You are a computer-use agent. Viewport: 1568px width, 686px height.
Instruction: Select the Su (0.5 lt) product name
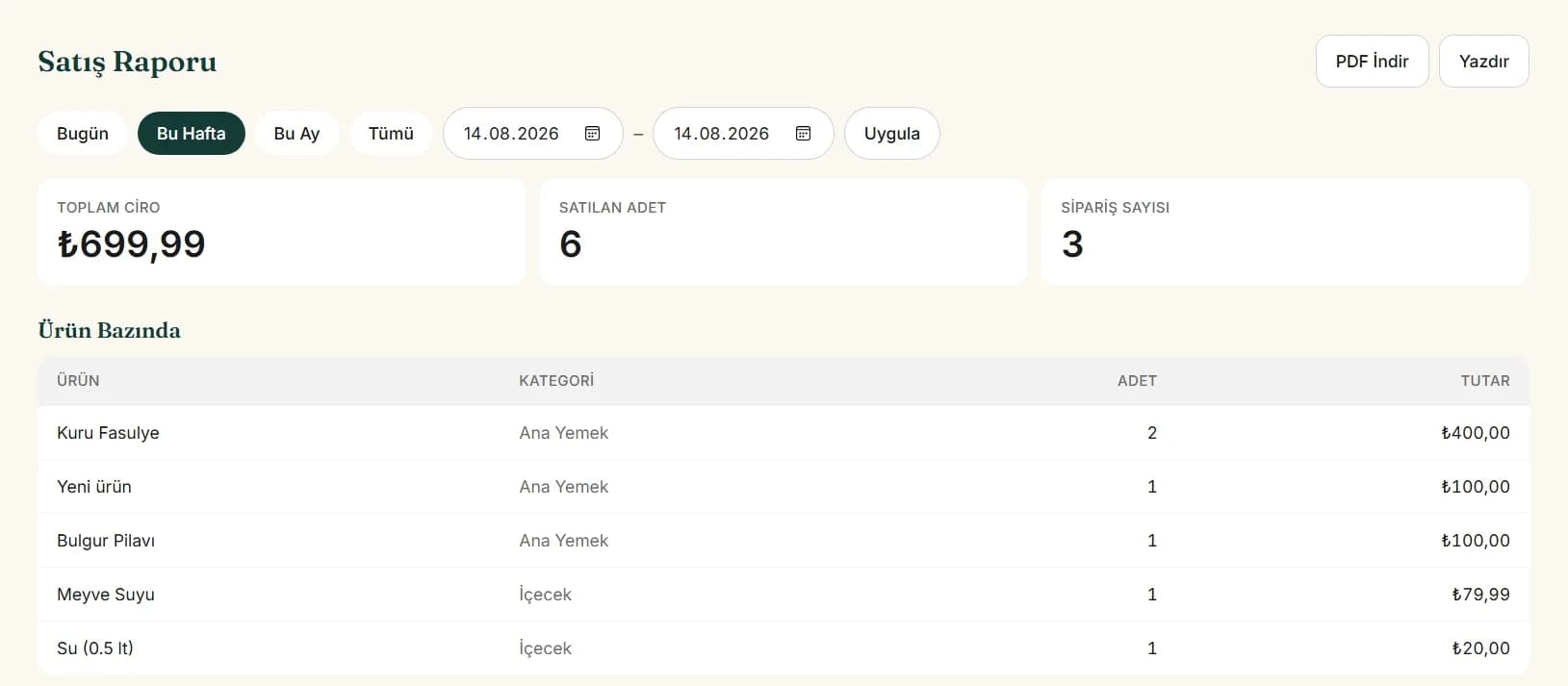tap(95, 648)
